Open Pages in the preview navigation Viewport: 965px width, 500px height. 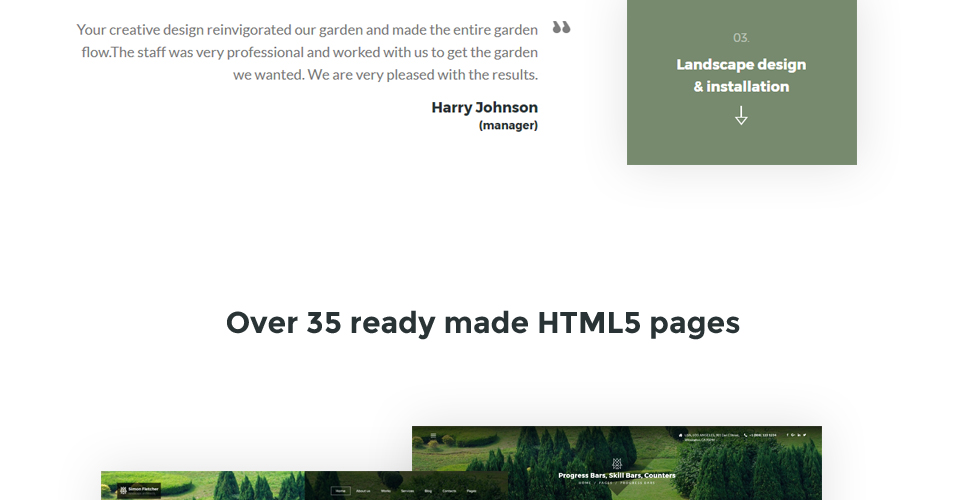(x=471, y=491)
